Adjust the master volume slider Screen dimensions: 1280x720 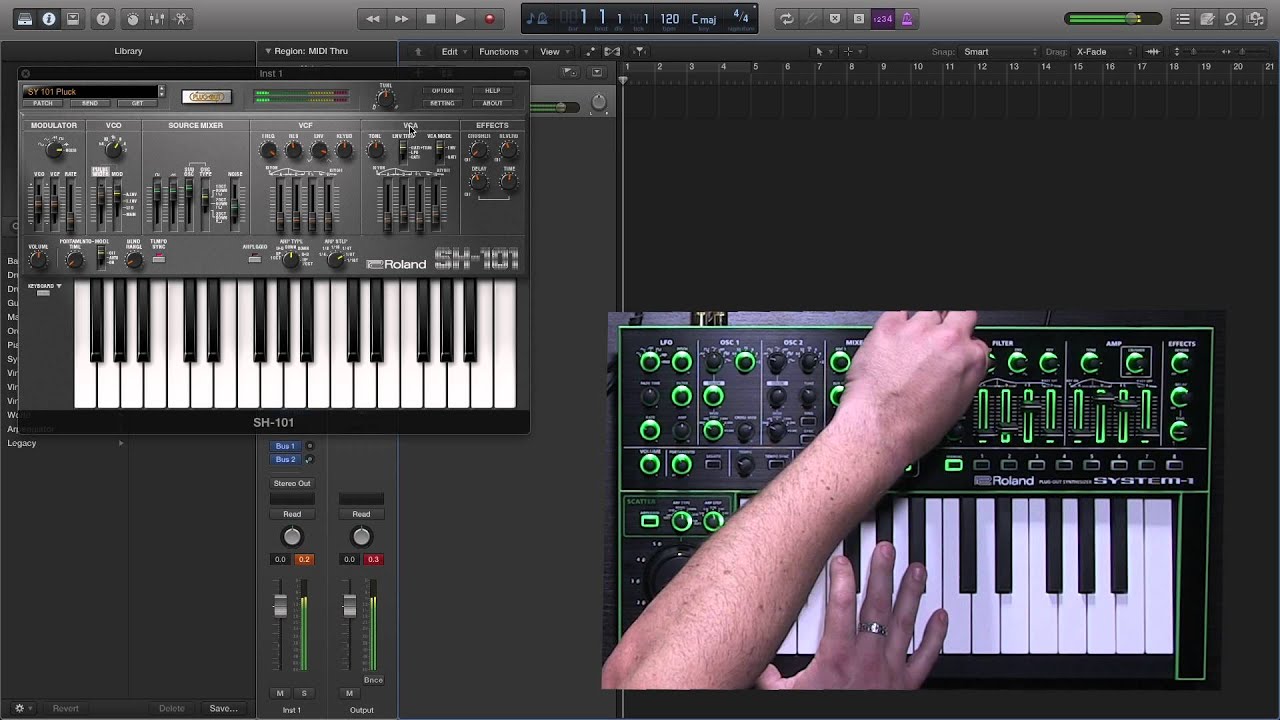(1113, 19)
